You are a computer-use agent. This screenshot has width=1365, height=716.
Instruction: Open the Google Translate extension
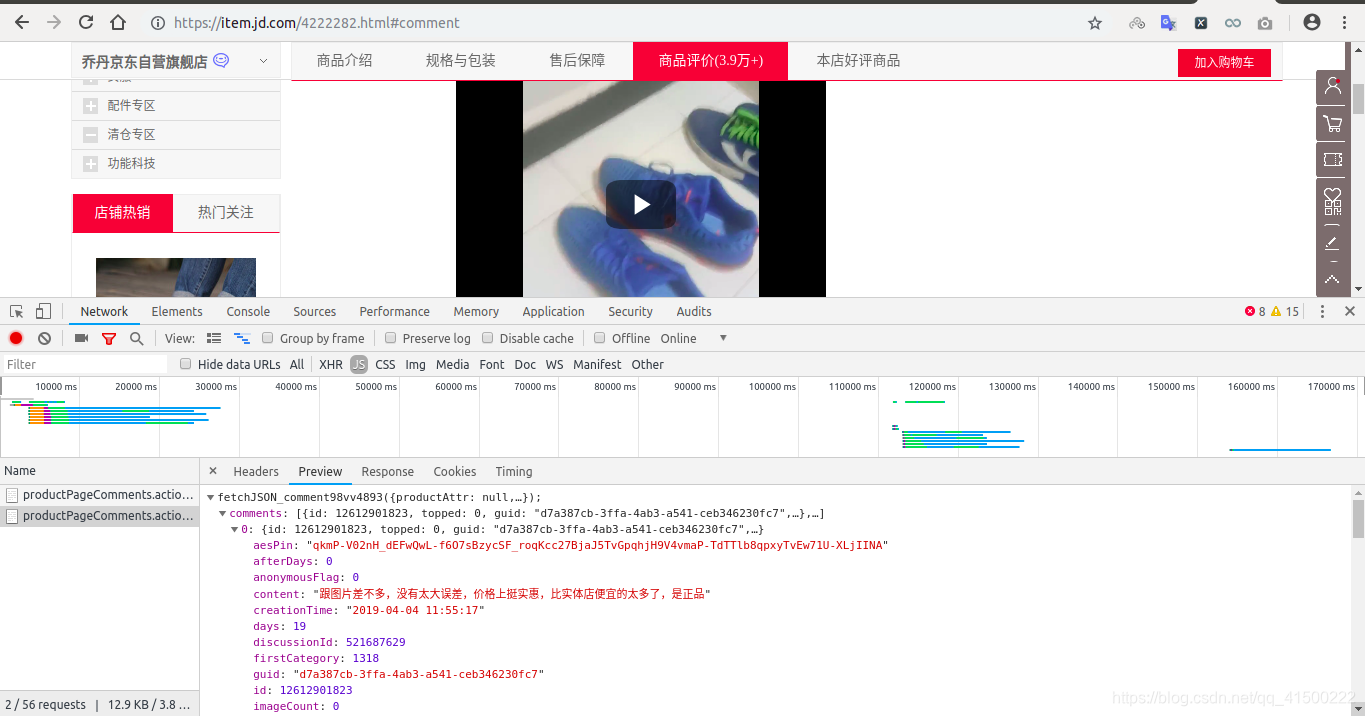[x=1168, y=23]
